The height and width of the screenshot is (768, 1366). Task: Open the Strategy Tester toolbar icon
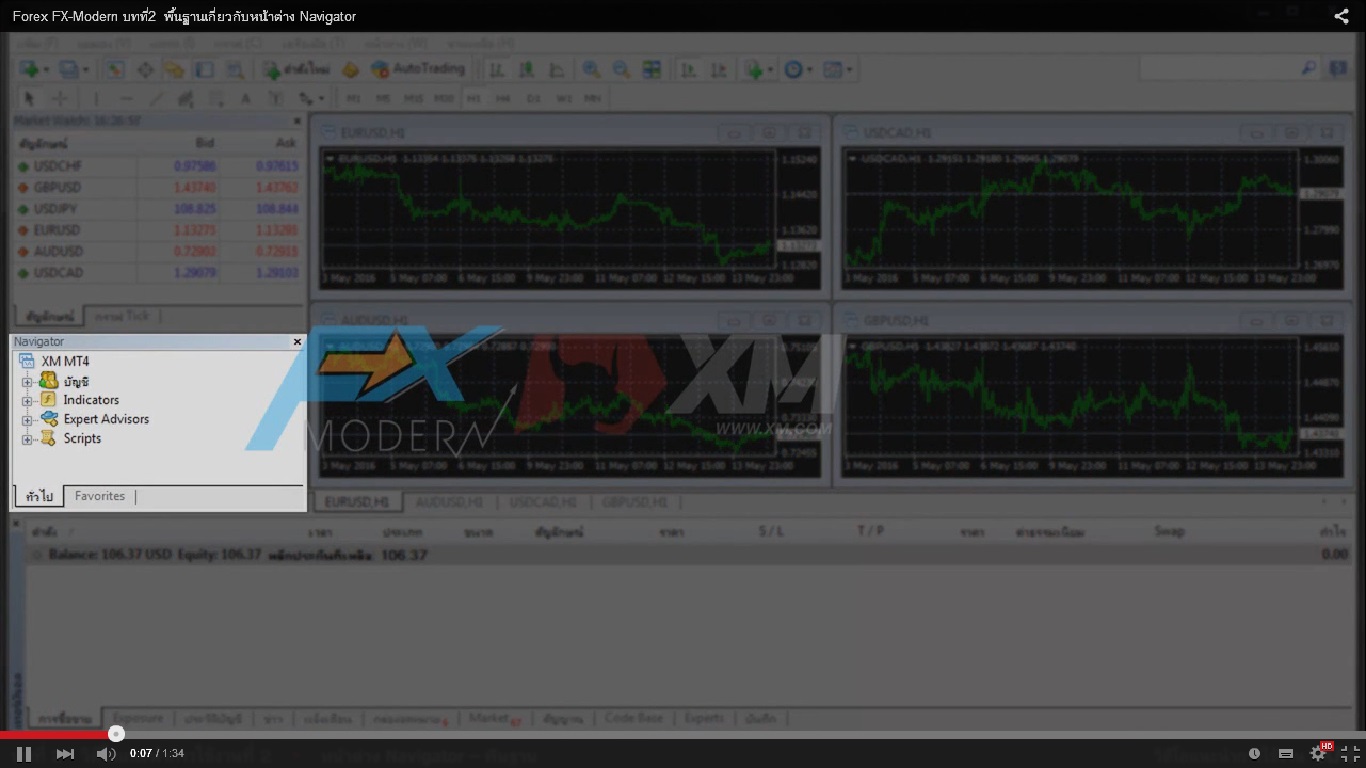(234, 70)
